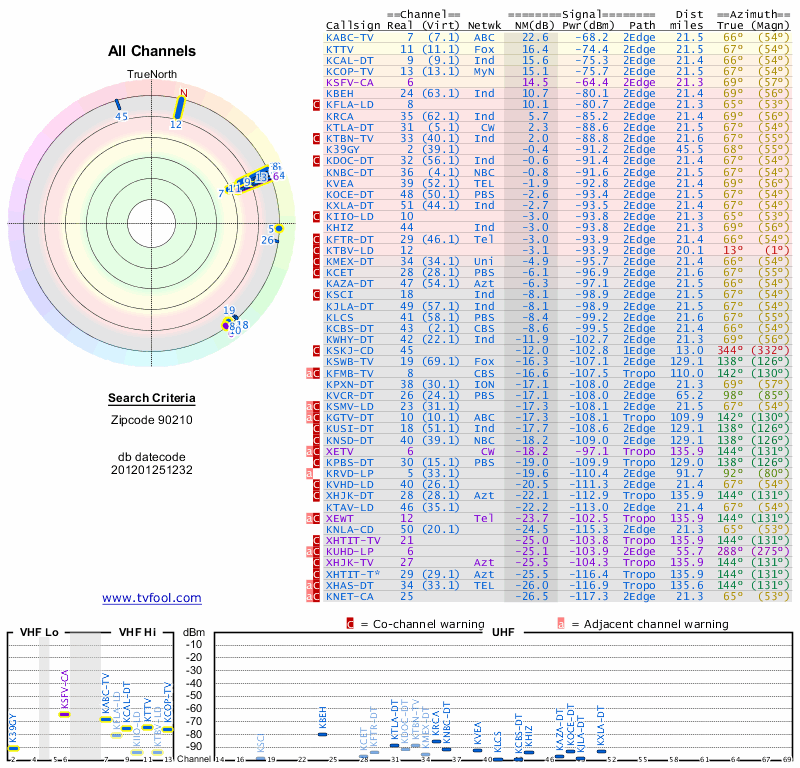Select the KABC-TV callsign in the table
This screenshot has width=800, height=768.
click(x=349, y=38)
